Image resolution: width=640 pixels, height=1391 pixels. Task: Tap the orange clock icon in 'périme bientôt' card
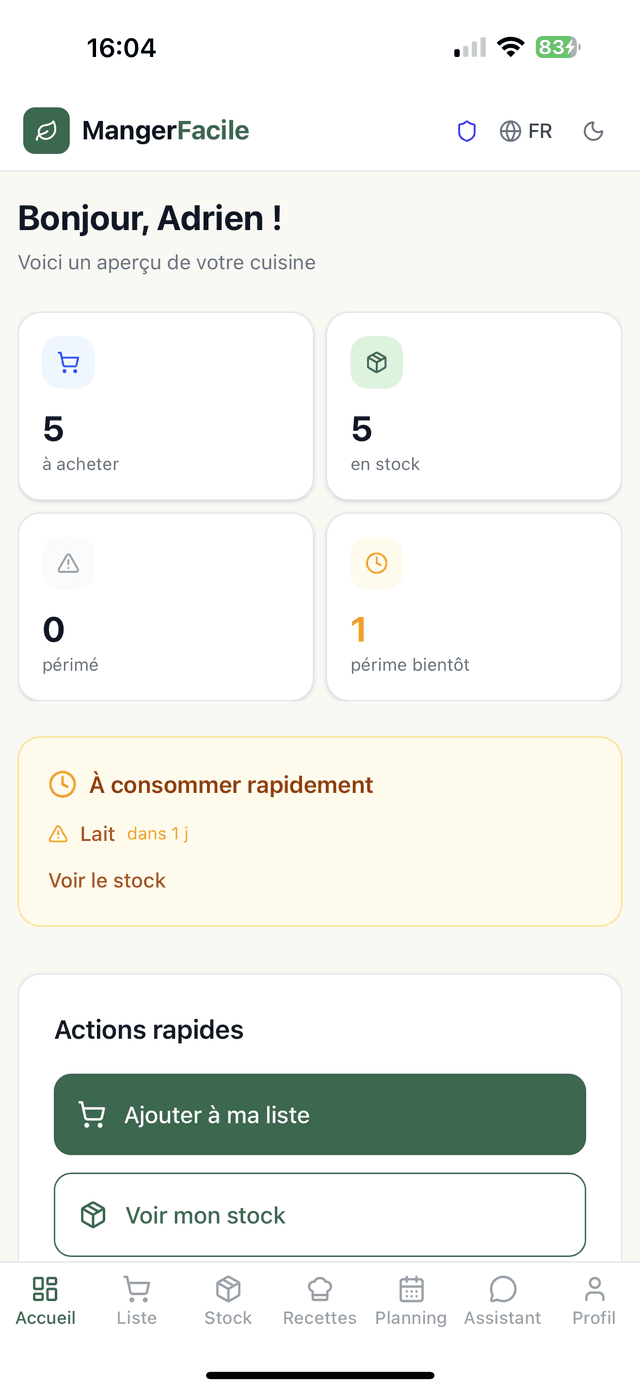click(x=376, y=563)
